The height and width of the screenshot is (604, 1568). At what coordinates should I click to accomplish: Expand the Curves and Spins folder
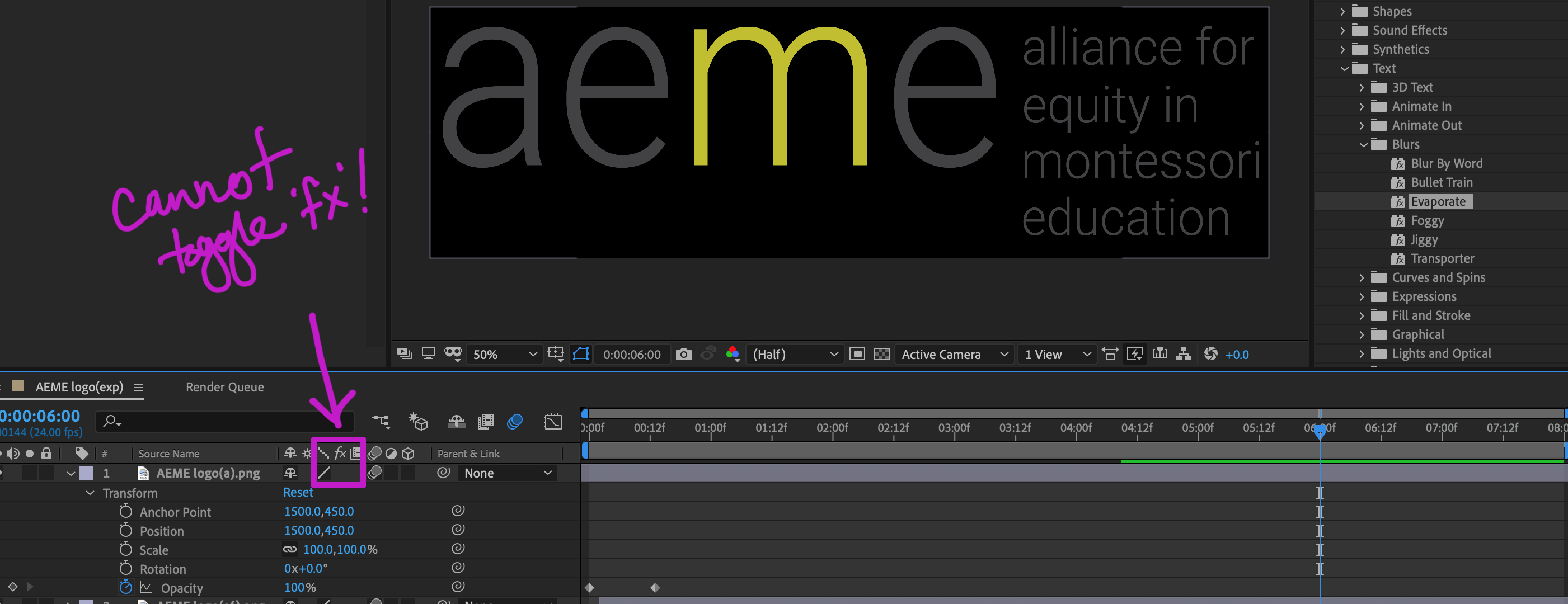click(x=1362, y=277)
